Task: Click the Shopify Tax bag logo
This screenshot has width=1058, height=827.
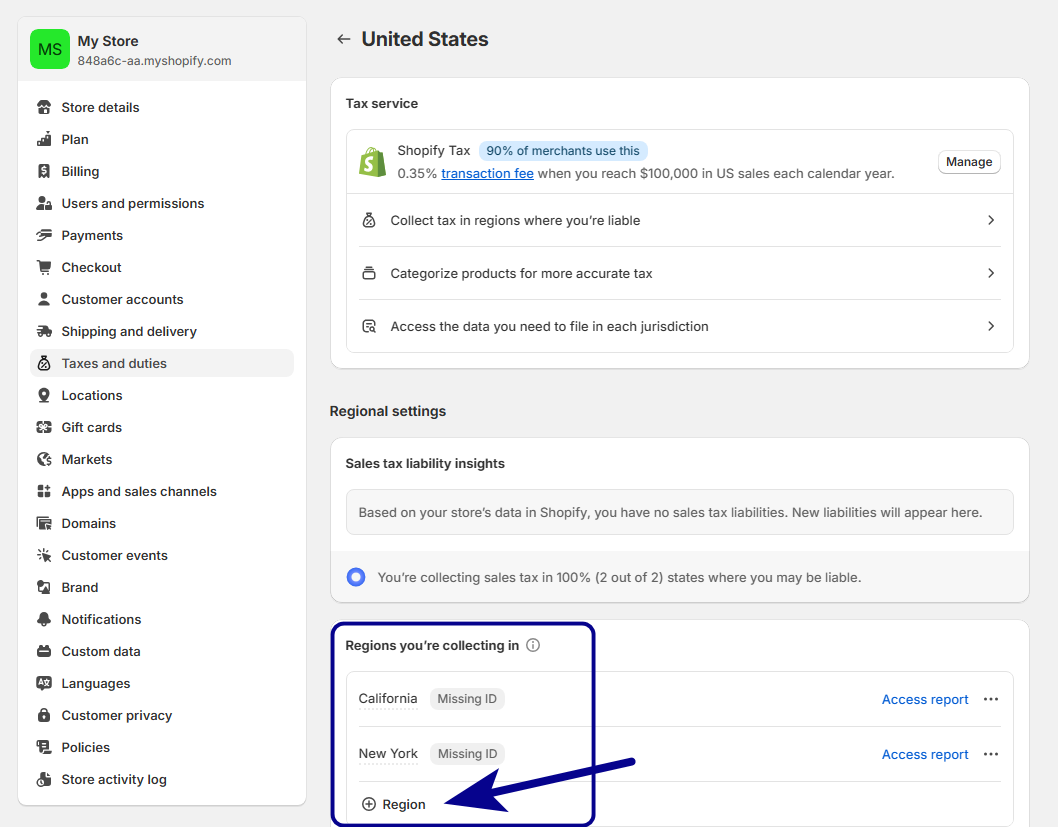Action: 372,162
